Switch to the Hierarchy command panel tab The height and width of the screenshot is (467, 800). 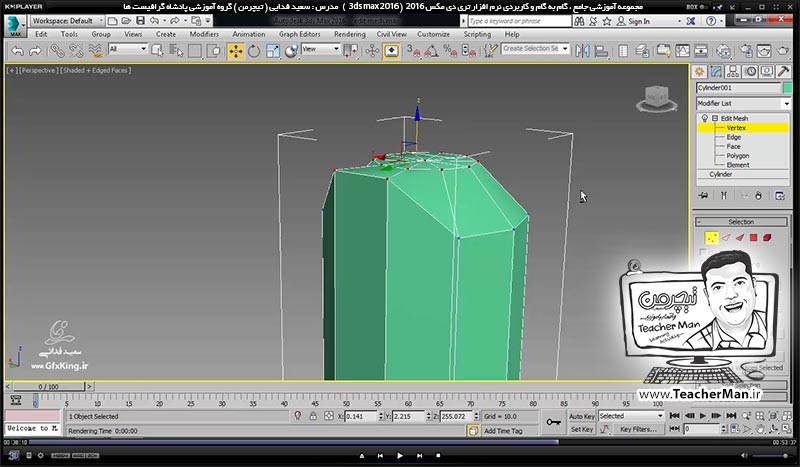pos(733,72)
